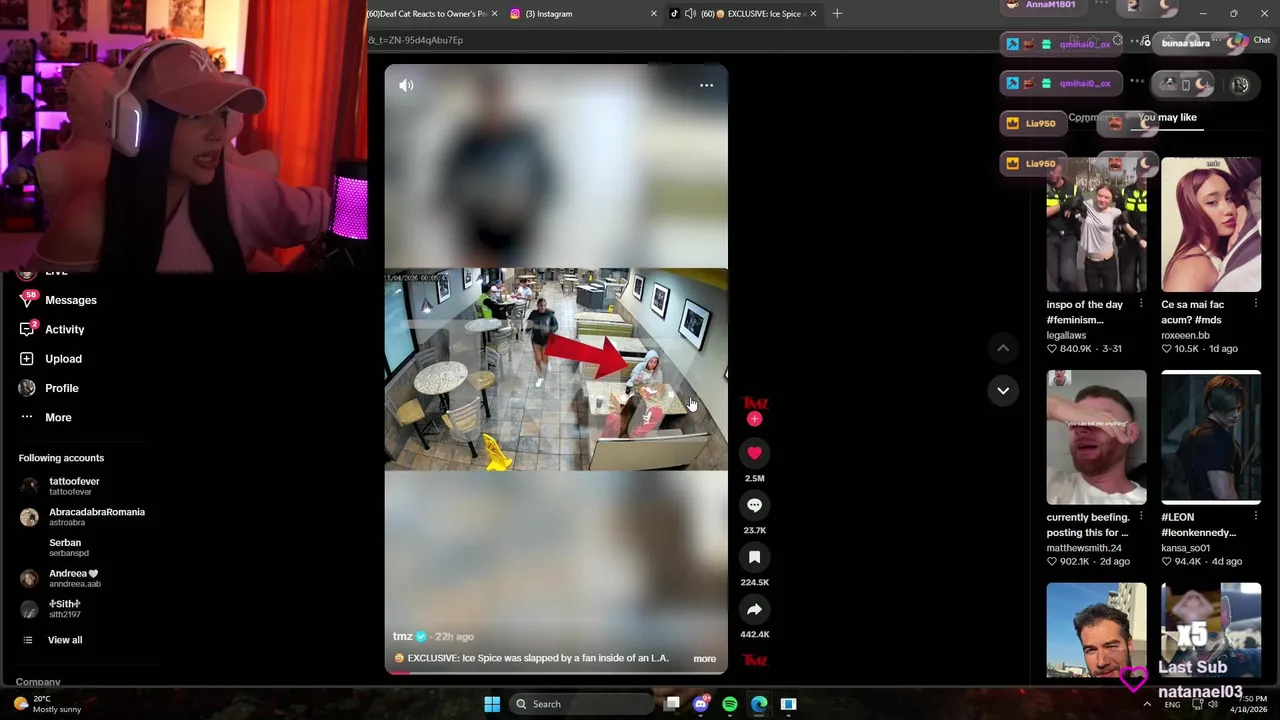Close the 'Deaf Cat Reacts' browser tab

[x=494, y=14]
